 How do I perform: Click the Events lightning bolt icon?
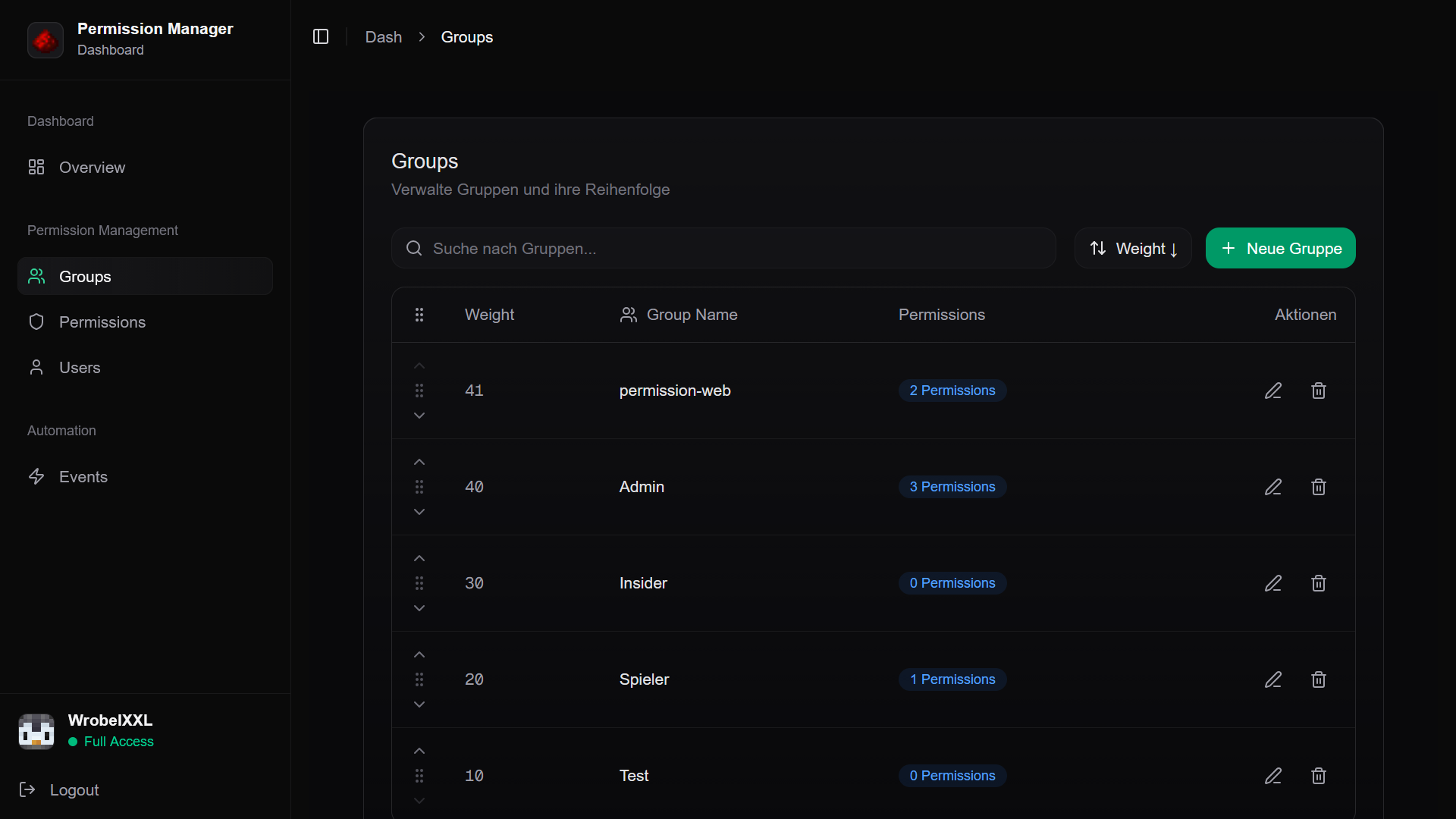(x=36, y=476)
